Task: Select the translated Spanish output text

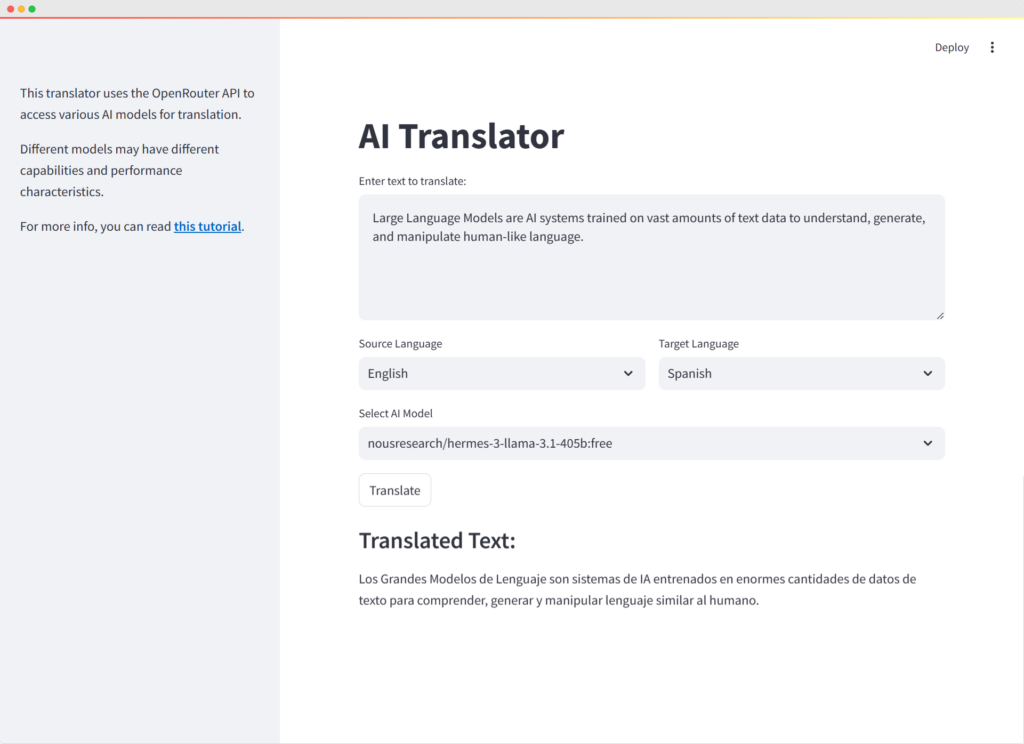Action: tap(642, 589)
